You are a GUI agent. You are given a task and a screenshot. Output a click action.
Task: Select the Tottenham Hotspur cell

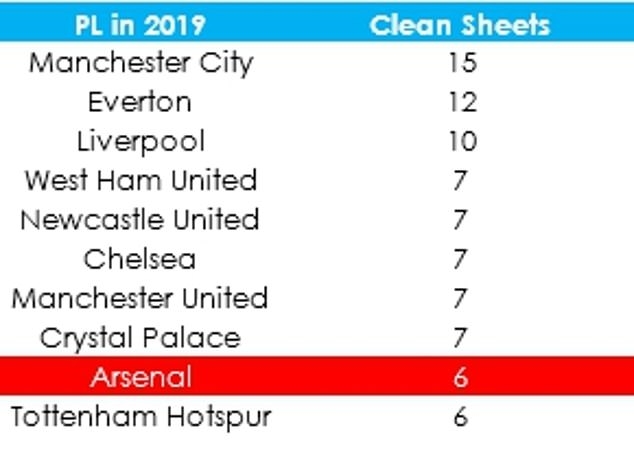(x=140, y=416)
